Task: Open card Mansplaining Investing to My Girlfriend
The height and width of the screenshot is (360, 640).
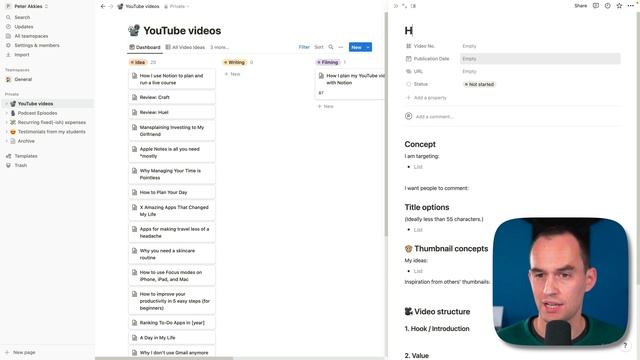Action: (172, 131)
